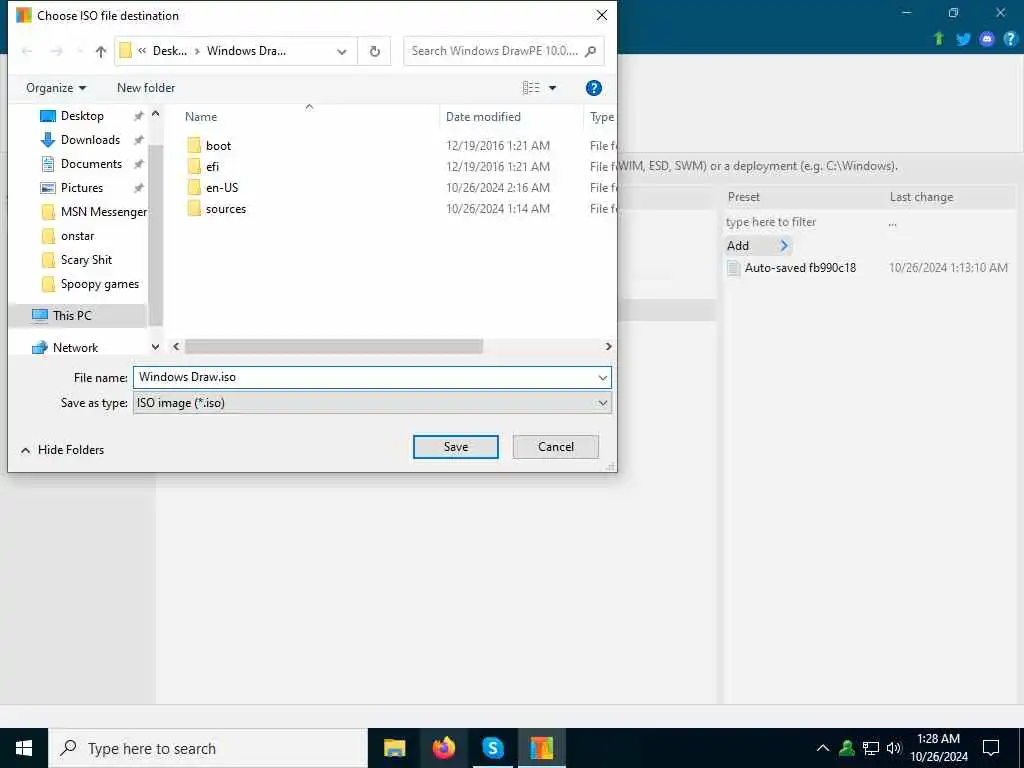Open the dialog Help icon
The width and height of the screenshot is (1024, 768).
594,88
